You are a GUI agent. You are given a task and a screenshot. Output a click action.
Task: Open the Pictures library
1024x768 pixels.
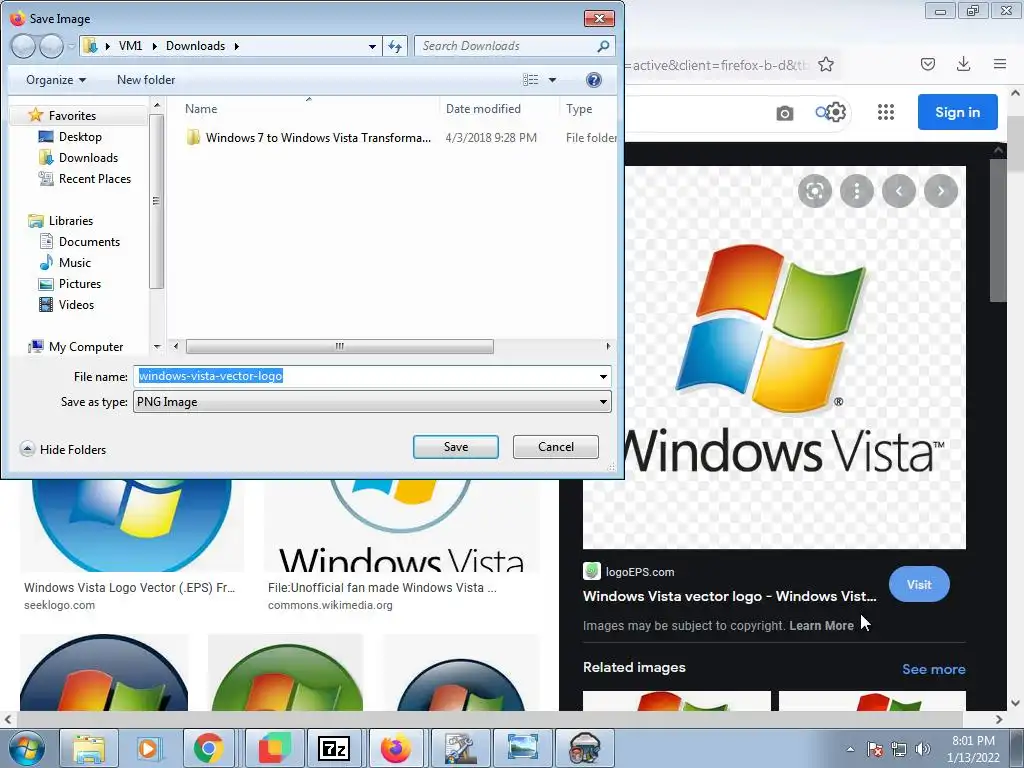point(80,283)
